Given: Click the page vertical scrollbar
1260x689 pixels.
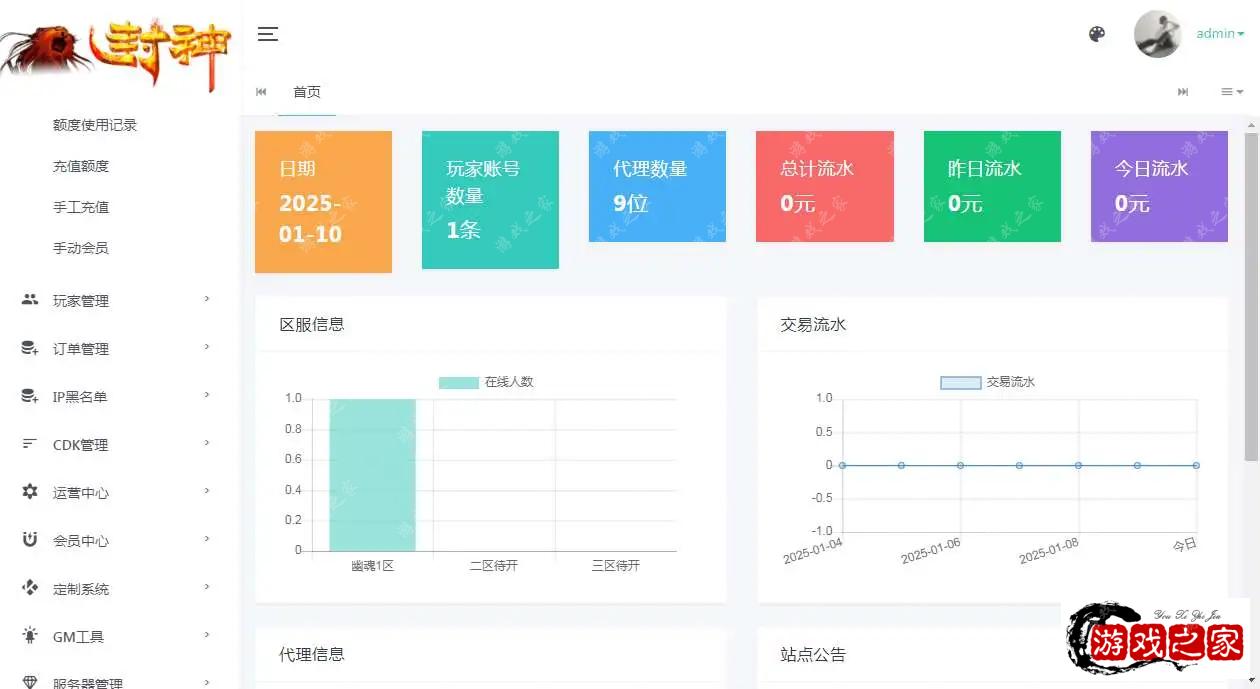Looking at the screenshot, I should [x=1251, y=300].
